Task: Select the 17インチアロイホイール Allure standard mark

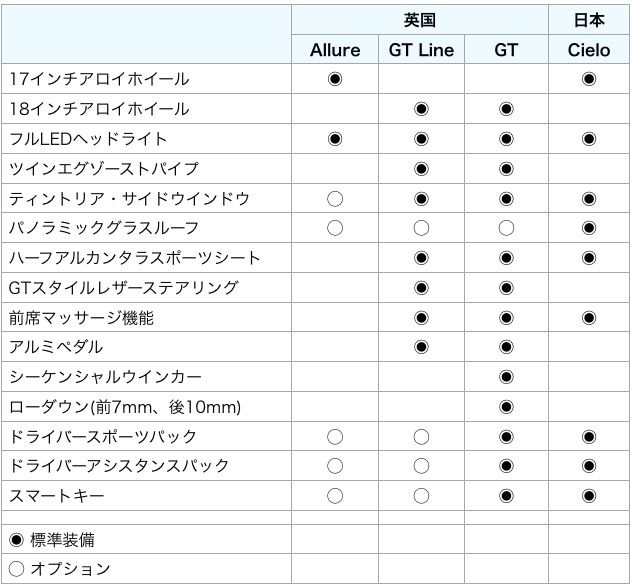Action: 335,79
